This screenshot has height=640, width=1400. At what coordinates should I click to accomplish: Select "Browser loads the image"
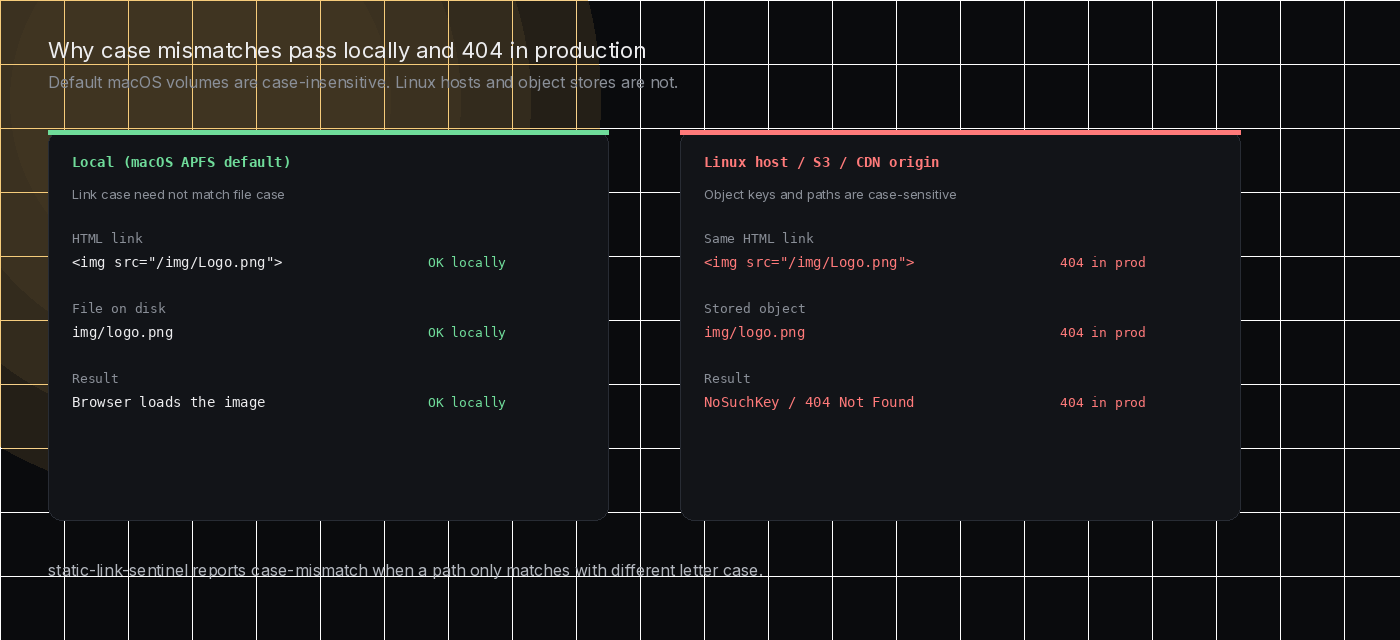pyautogui.click(x=169, y=402)
